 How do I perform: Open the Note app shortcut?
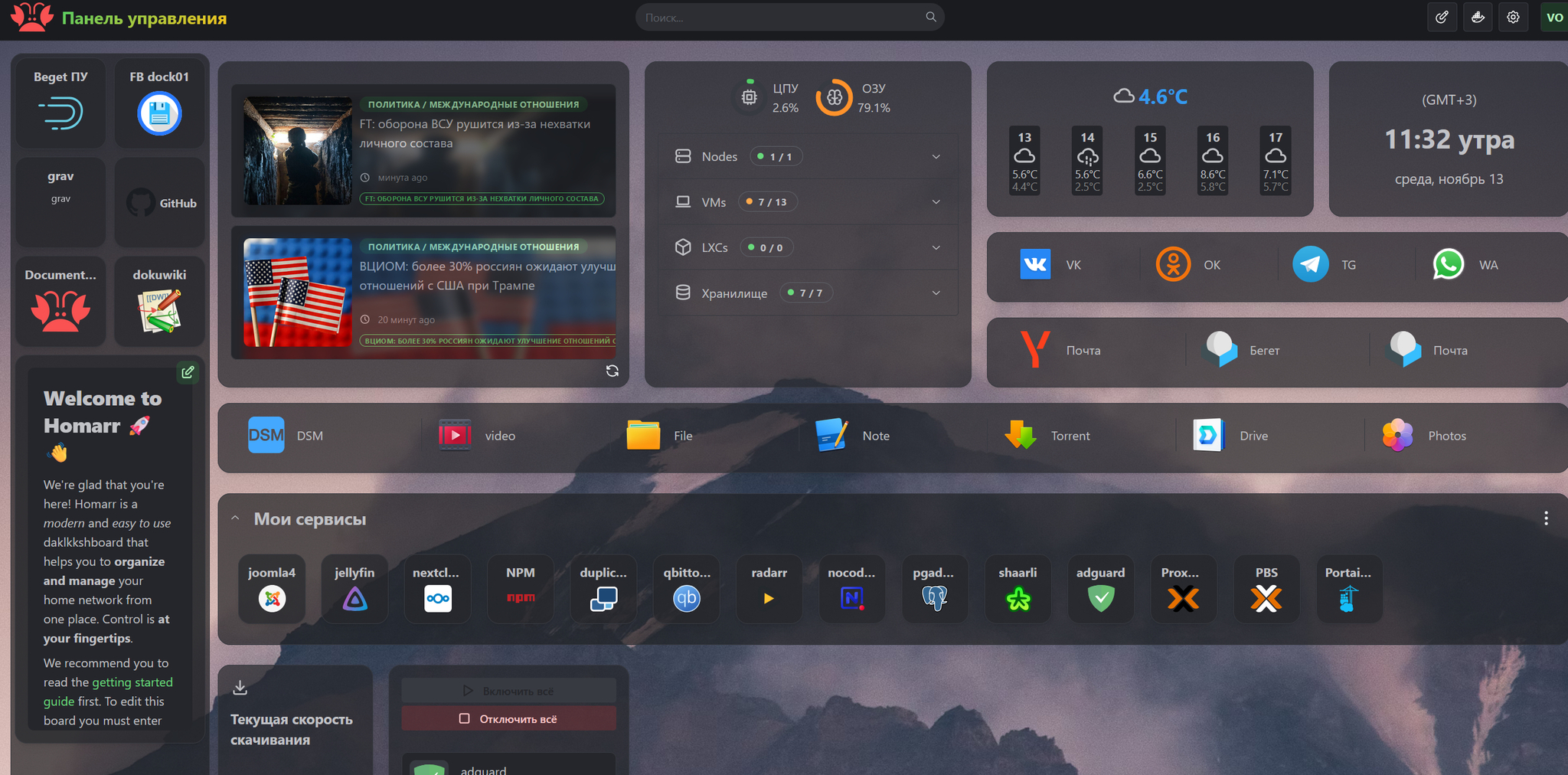coord(852,436)
